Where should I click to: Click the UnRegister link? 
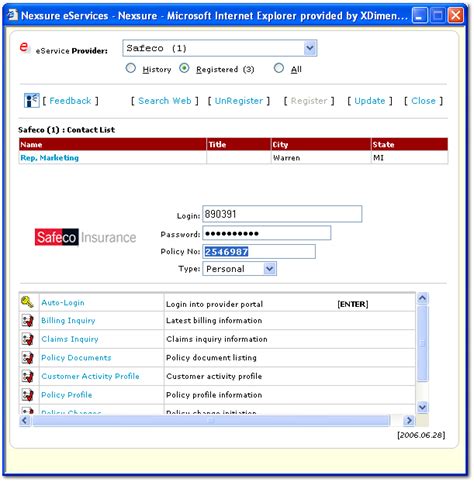click(x=239, y=101)
